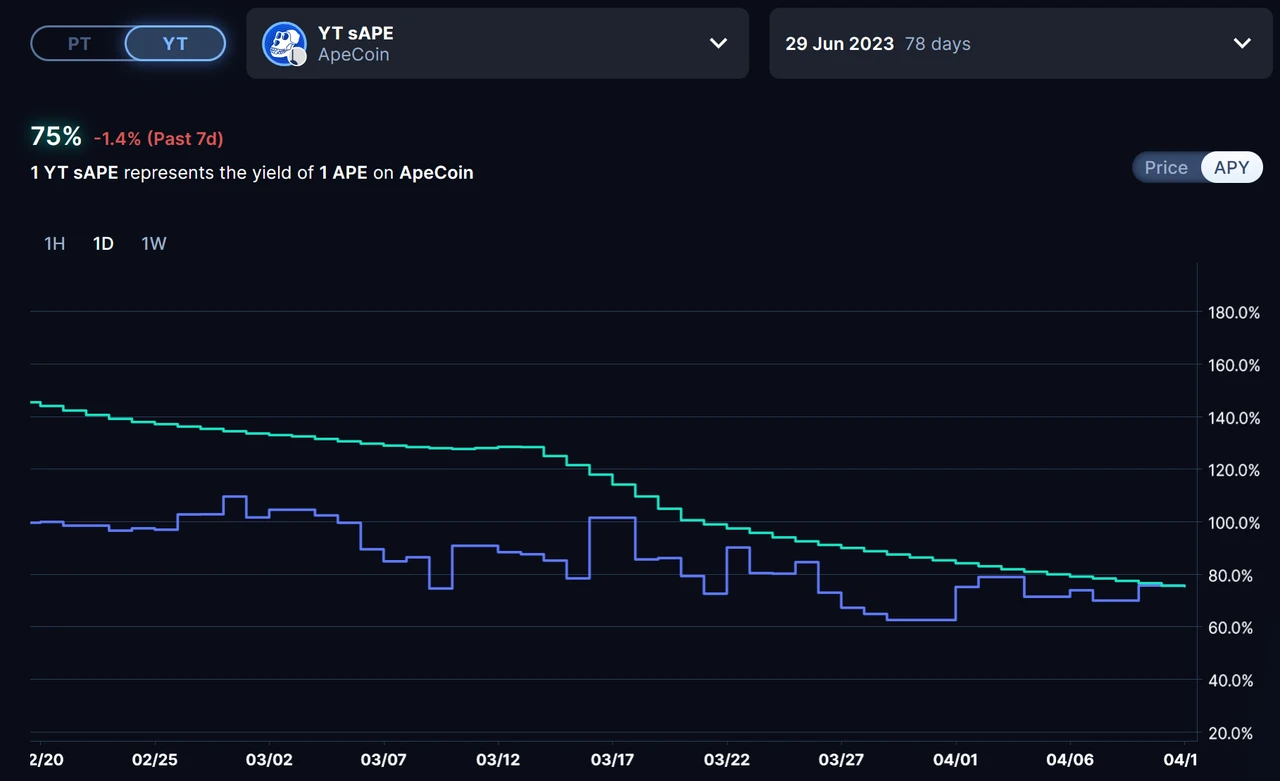
Task: Select the APY chart mode
Action: [1231, 167]
